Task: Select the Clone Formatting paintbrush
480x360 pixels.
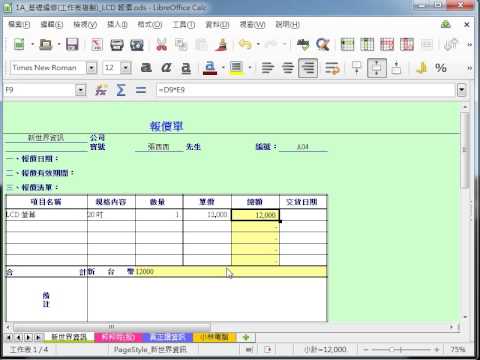Action: [221, 44]
